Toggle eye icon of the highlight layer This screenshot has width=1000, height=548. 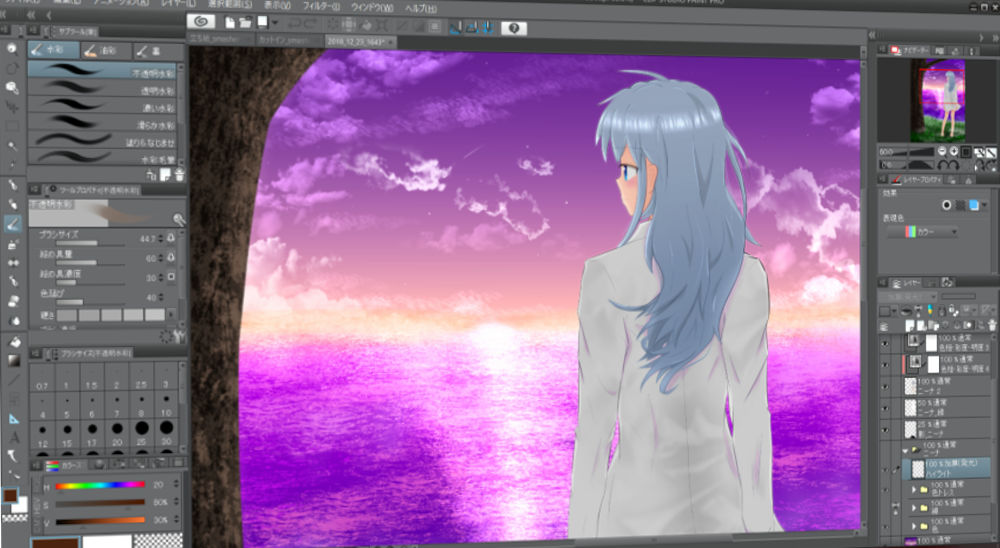[x=884, y=469]
